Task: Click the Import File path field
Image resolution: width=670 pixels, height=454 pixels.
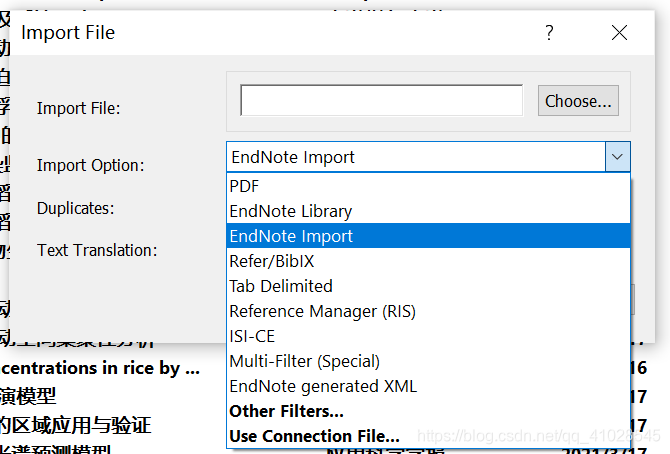Action: pos(382,100)
